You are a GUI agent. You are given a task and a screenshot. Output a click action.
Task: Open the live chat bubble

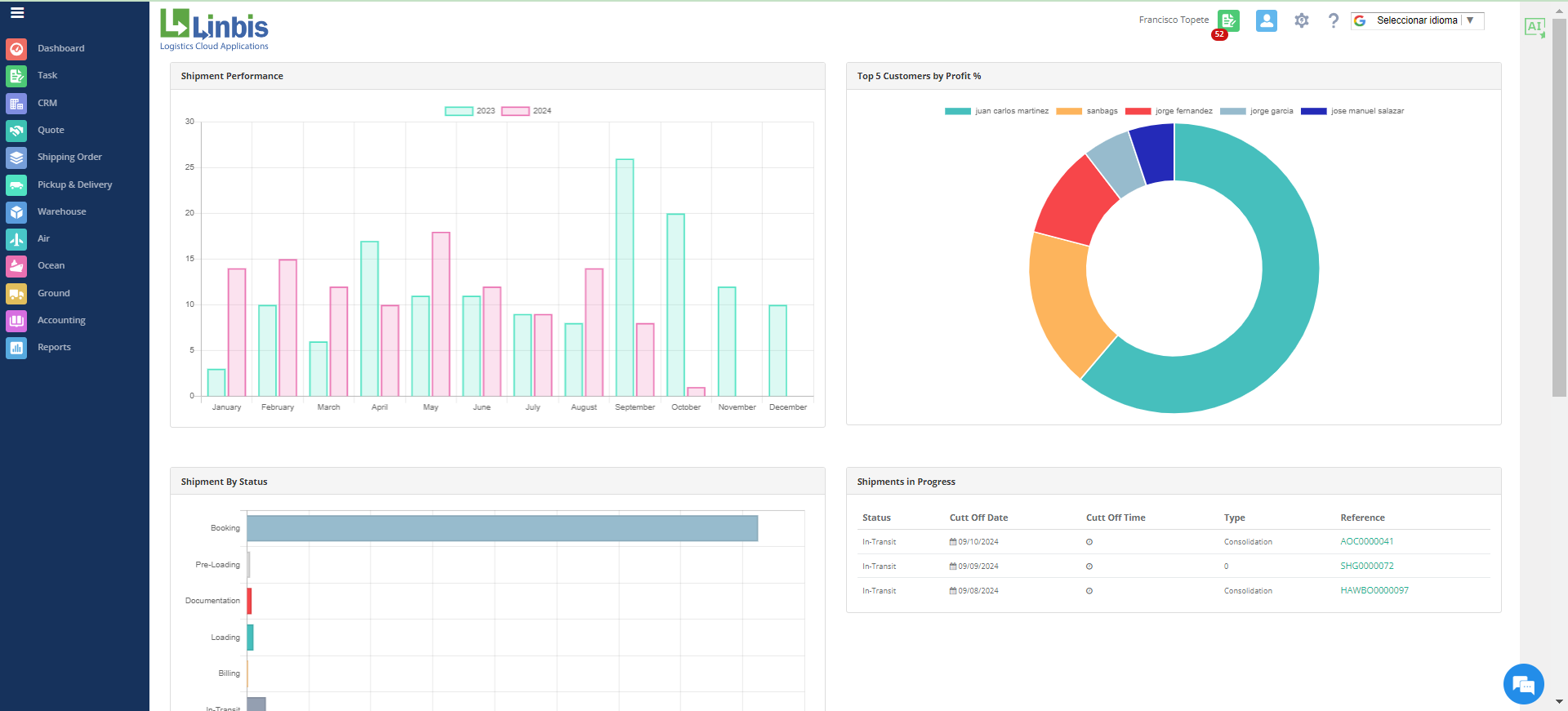(1524, 684)
